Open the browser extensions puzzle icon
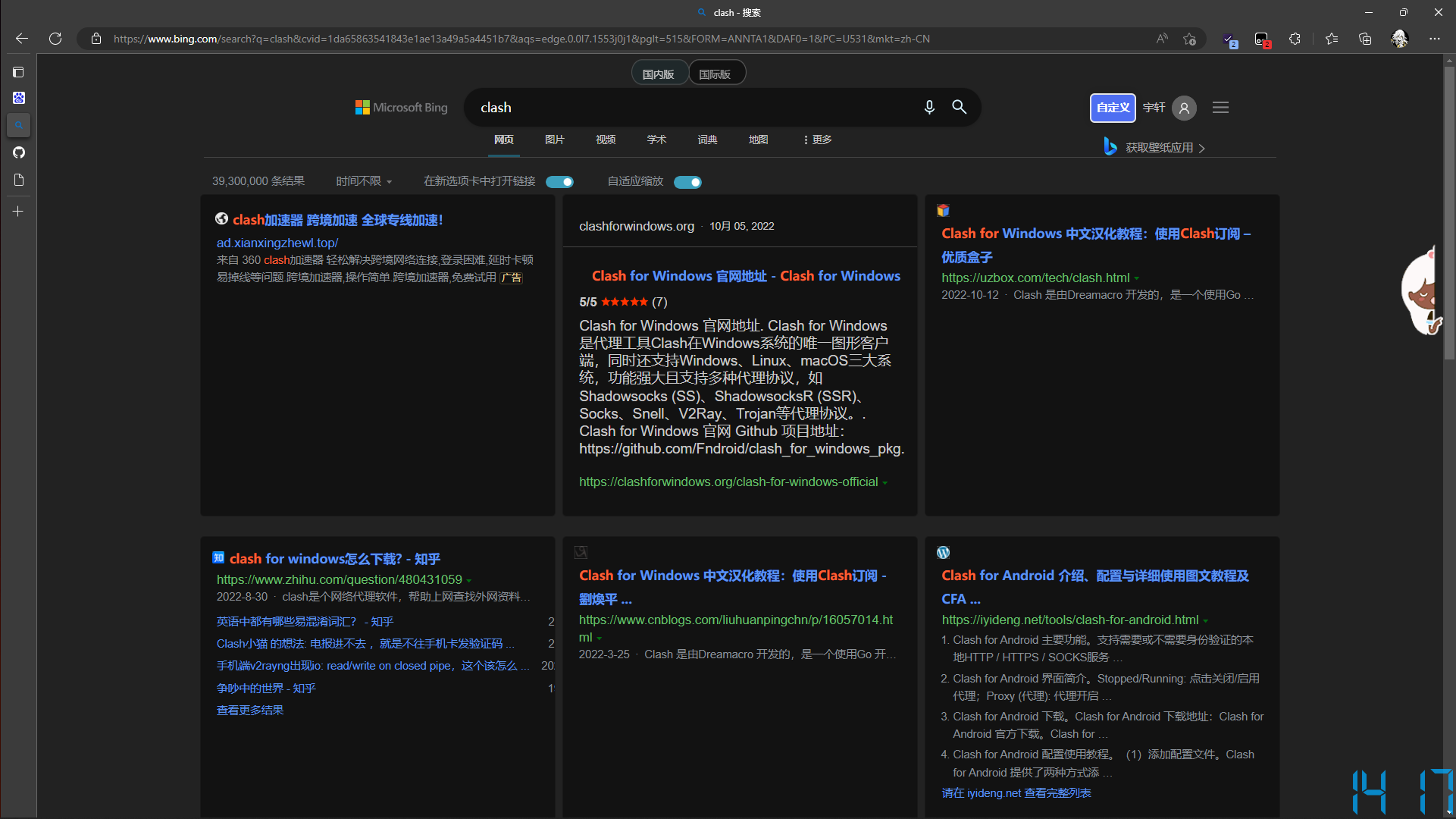Screen dimensions: 1456x819 [x=1295, y=39]
